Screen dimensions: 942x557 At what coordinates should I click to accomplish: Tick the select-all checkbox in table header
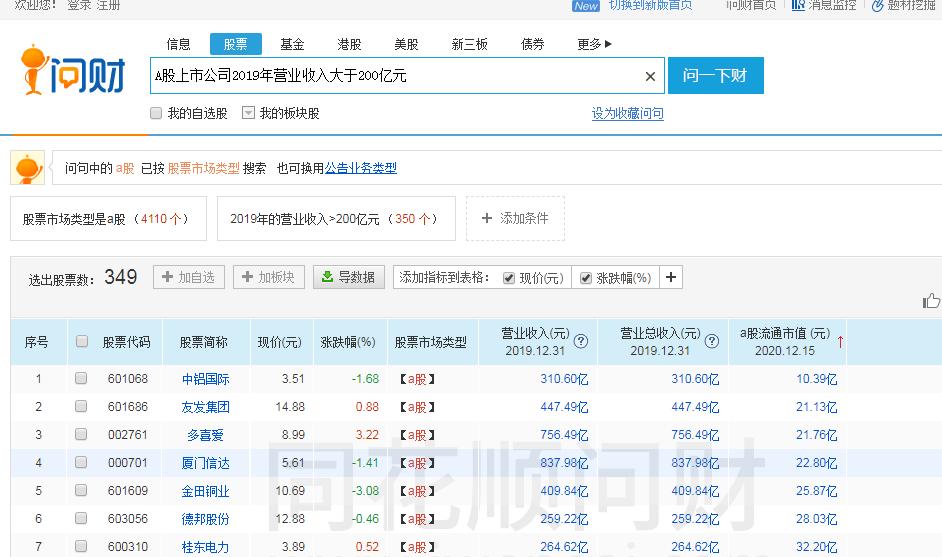pos(82,341)
